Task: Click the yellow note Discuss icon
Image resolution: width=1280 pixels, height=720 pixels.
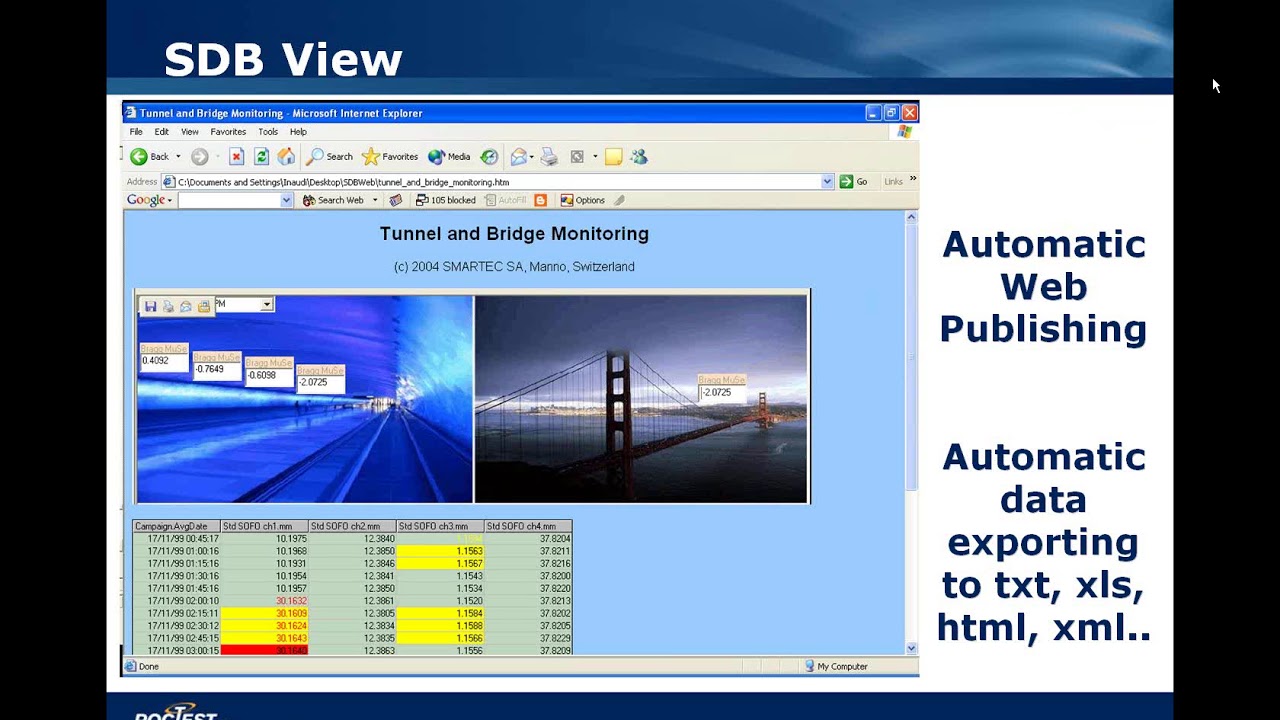Action: [x=614, y=156]
